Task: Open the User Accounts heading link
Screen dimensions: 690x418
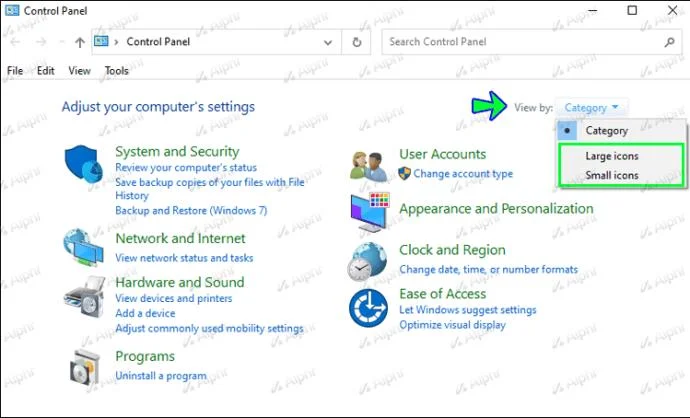Action: click(443, 154)
